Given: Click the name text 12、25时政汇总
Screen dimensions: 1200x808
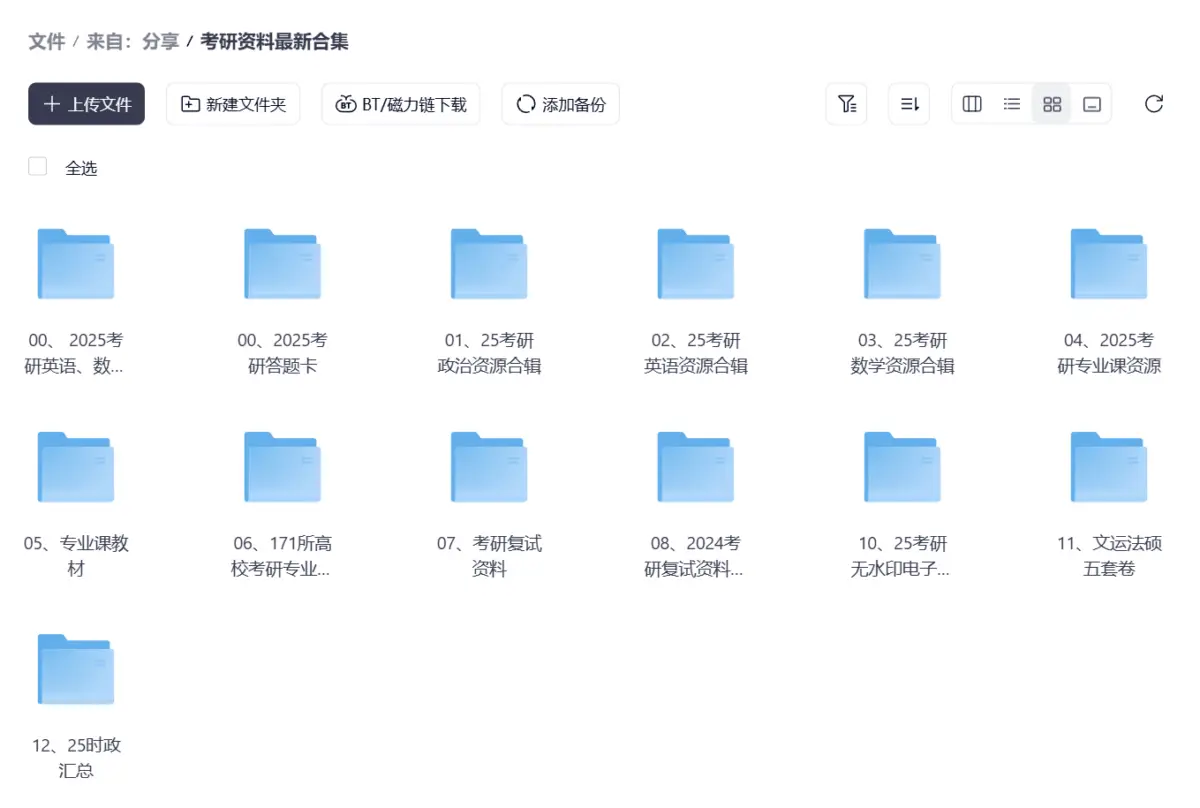Looking at the screenshot, I should tap(76, 758).
